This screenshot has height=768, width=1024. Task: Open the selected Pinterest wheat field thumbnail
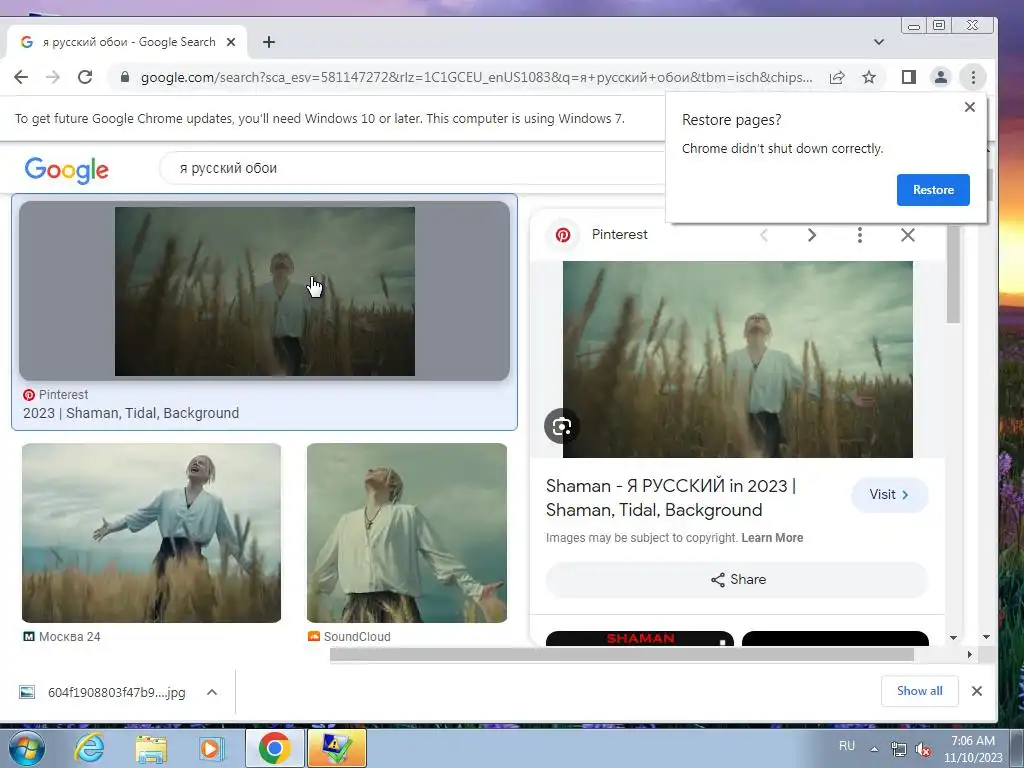point(264,291)
